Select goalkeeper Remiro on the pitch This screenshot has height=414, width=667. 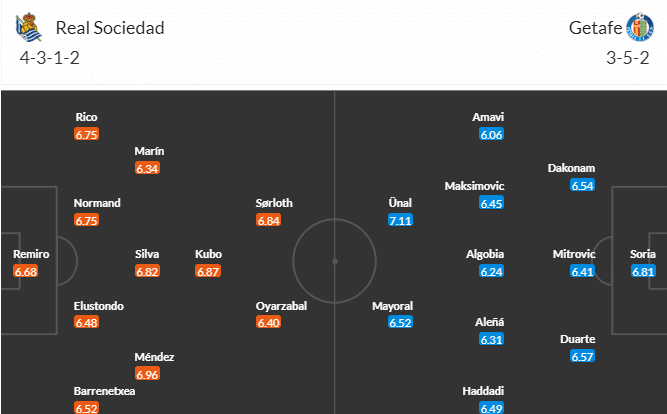pyautogui.click(x=30, y=254)
